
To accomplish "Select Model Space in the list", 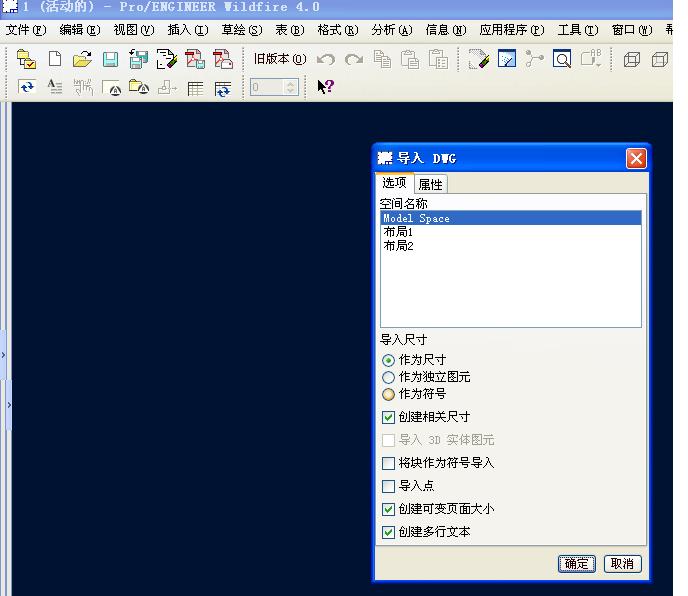I will click(x=511, y=218).
